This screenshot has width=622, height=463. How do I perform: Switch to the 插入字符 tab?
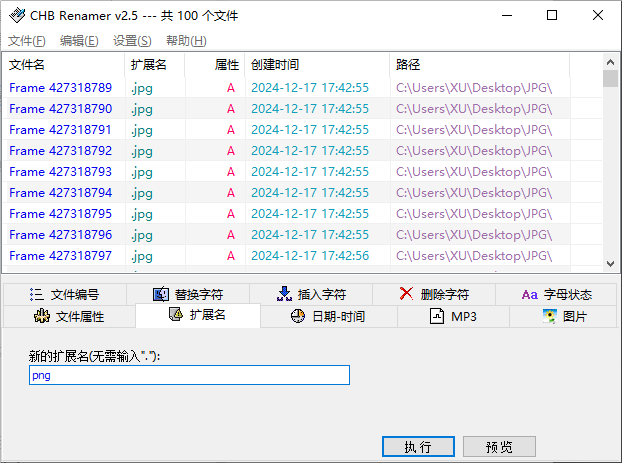[311, 294]
